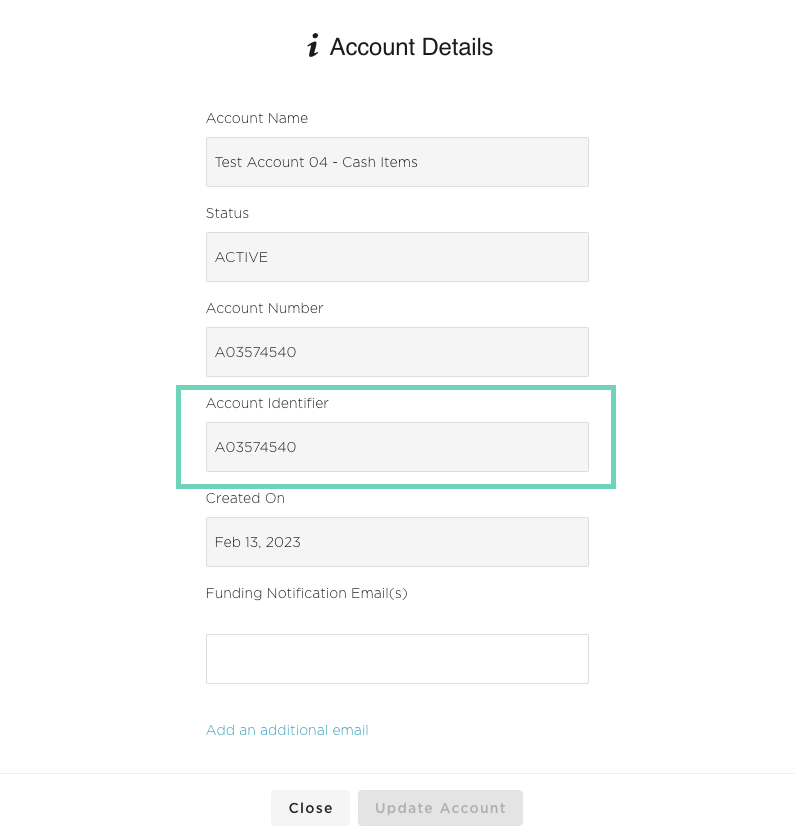Click the info icon beside Account Details
This screenshot has height=839, width=794.
coord(314,46)
